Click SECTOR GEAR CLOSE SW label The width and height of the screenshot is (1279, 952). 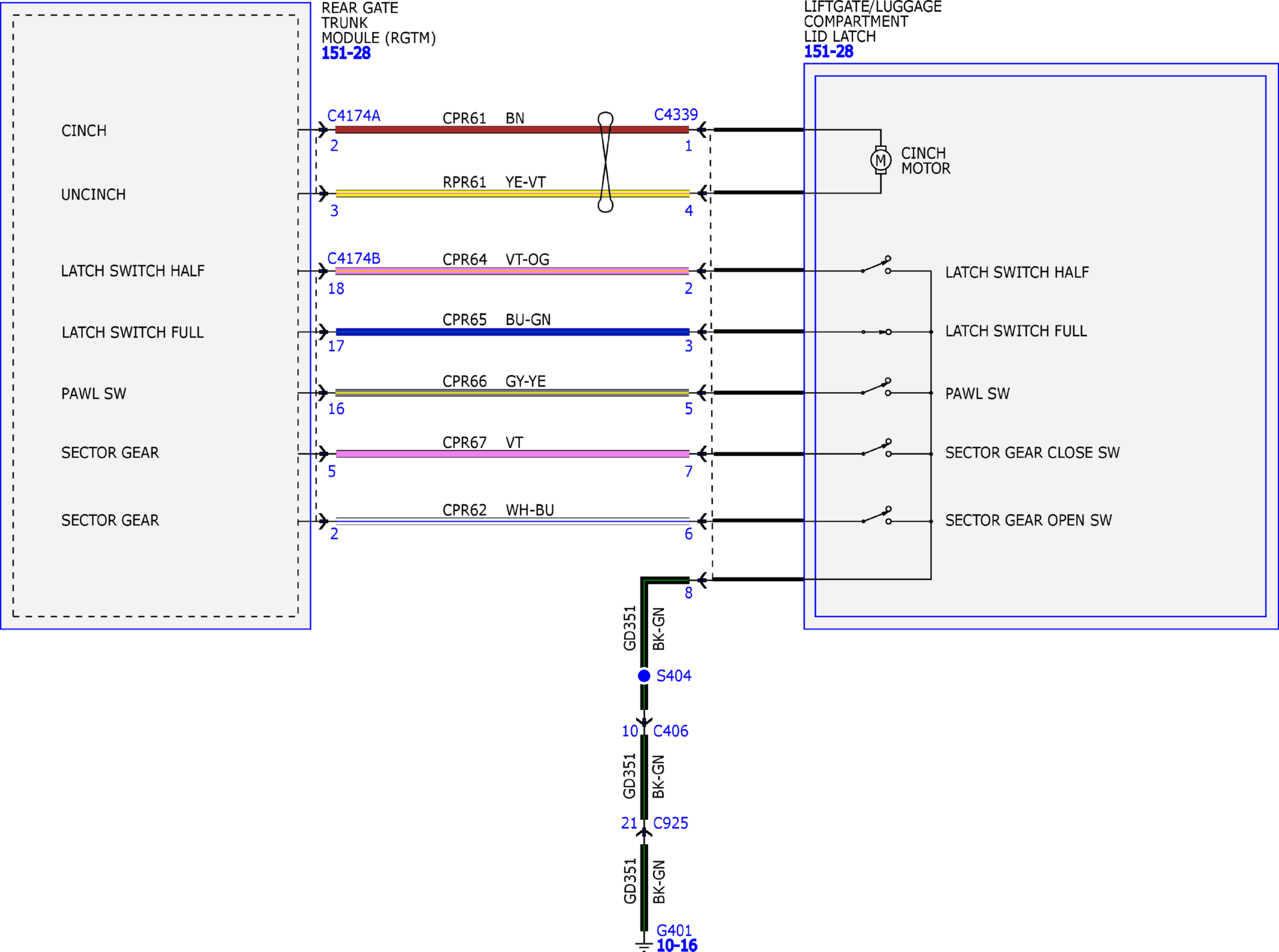tap(1033, 453)
